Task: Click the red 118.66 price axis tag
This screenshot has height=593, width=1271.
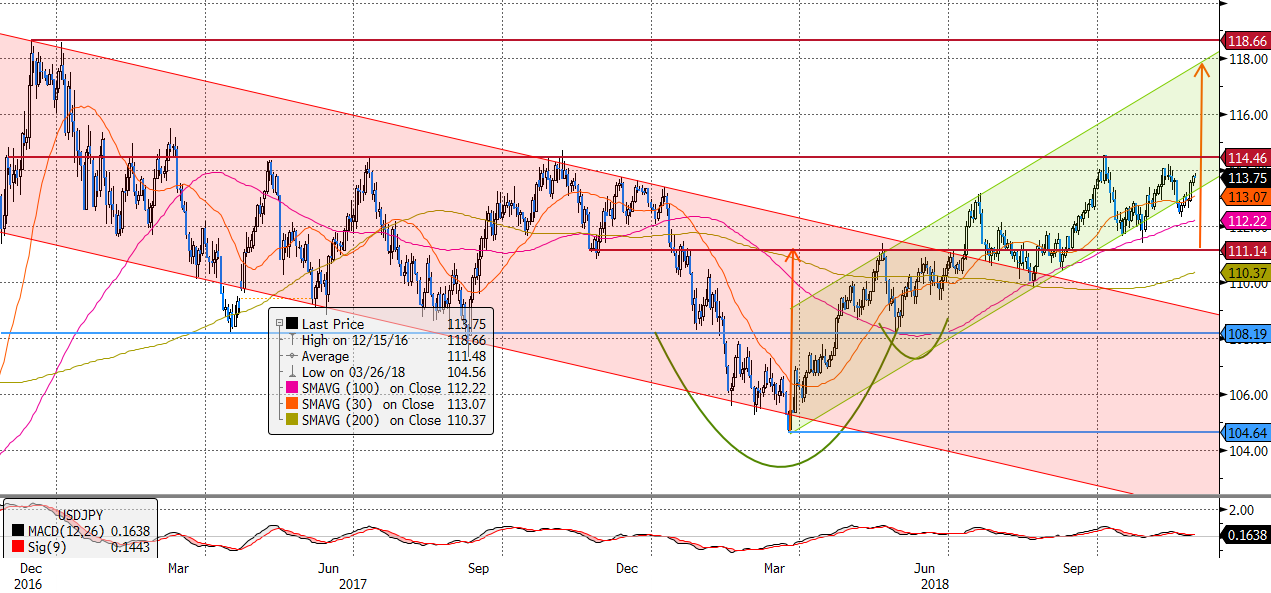Action: (x=1246, y=41)
